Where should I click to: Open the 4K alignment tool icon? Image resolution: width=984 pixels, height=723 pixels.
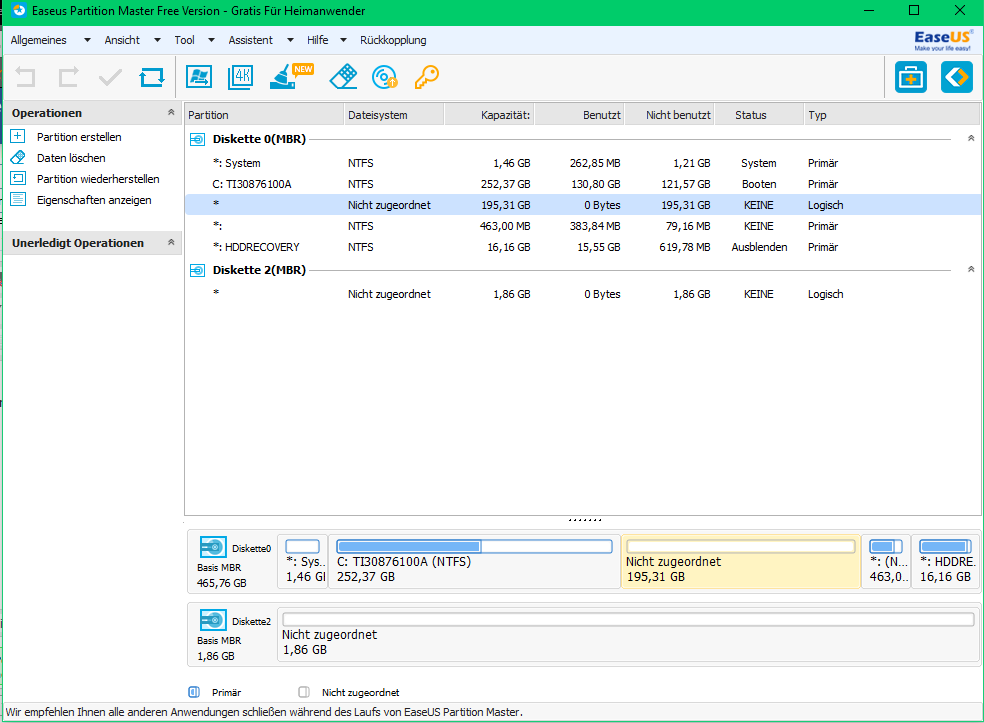240,77
